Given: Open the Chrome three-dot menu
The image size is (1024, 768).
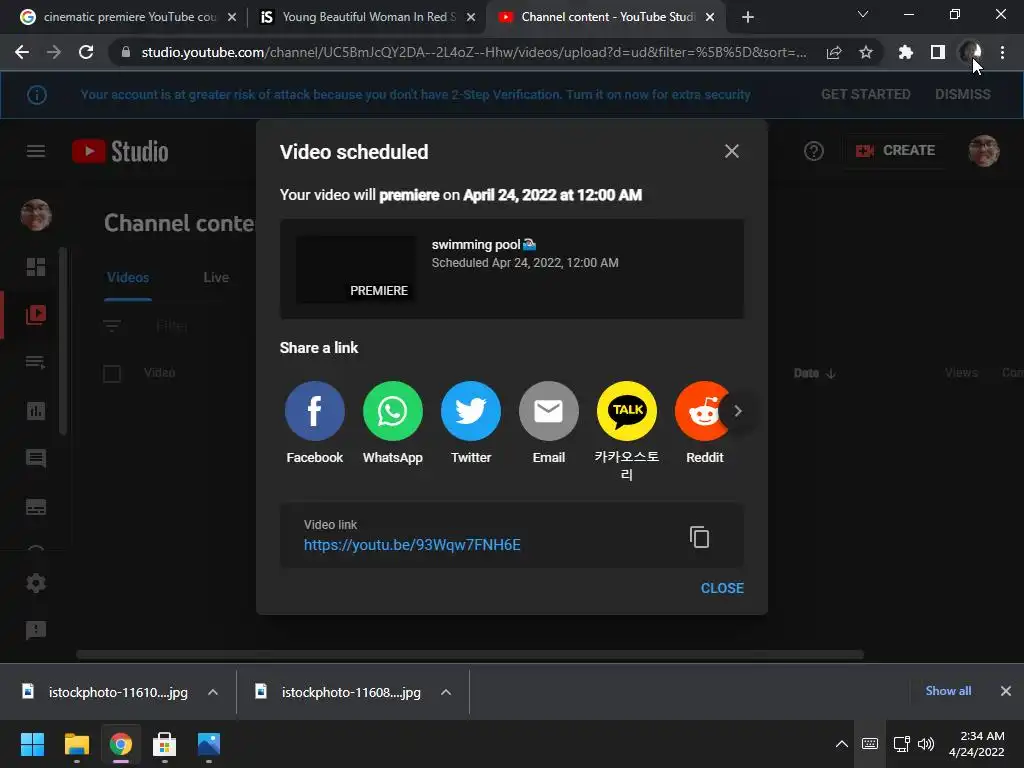Looking at the screenshot, I should [x=1002, y=52].
